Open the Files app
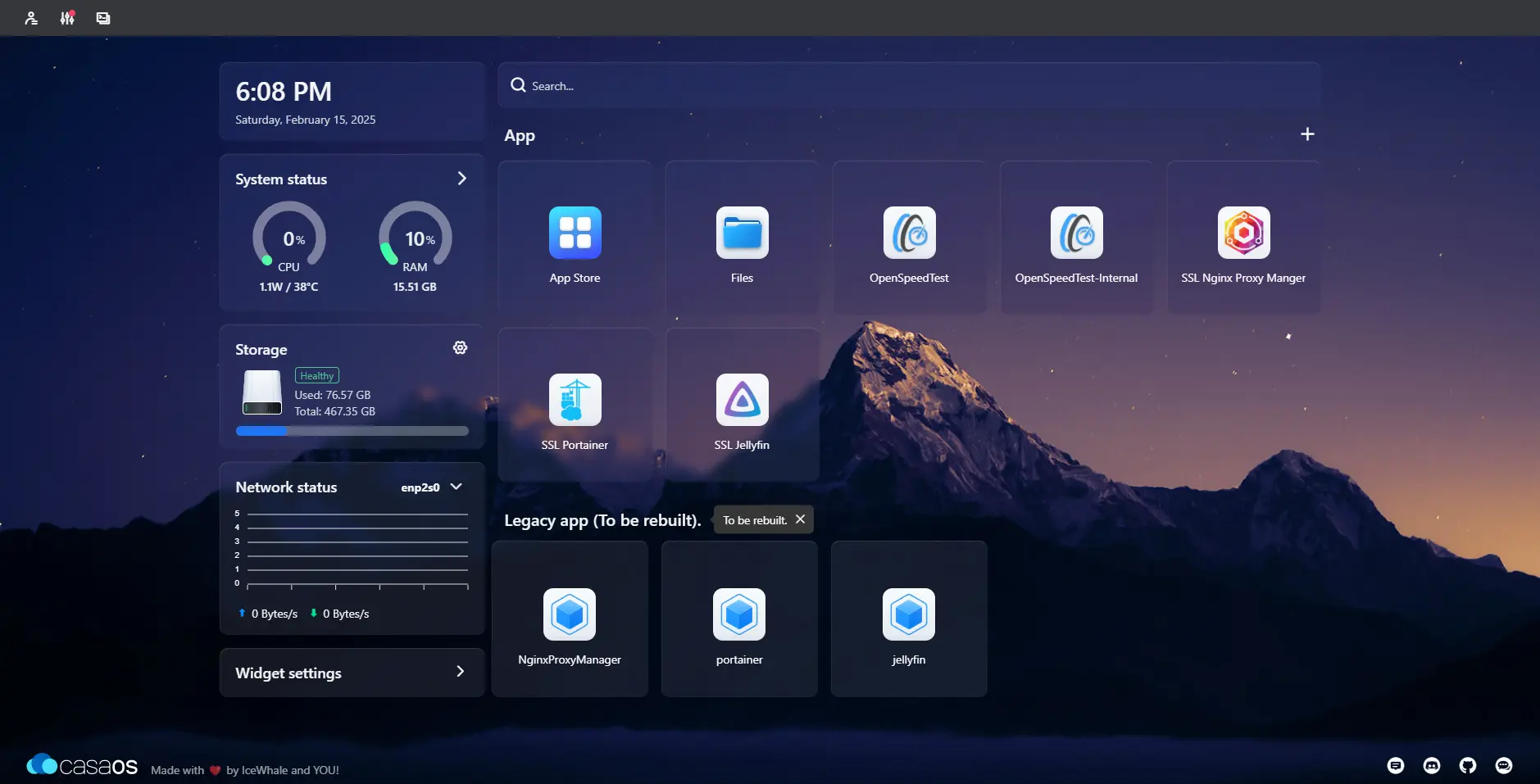 pyautogui.click(x=742, y=233)
